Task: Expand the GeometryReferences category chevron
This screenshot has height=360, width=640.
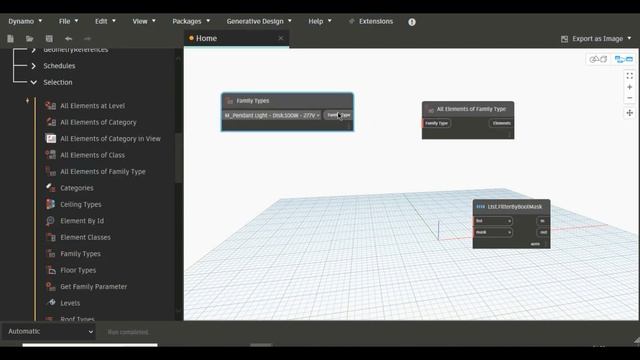Action: (x=33, y=50)
